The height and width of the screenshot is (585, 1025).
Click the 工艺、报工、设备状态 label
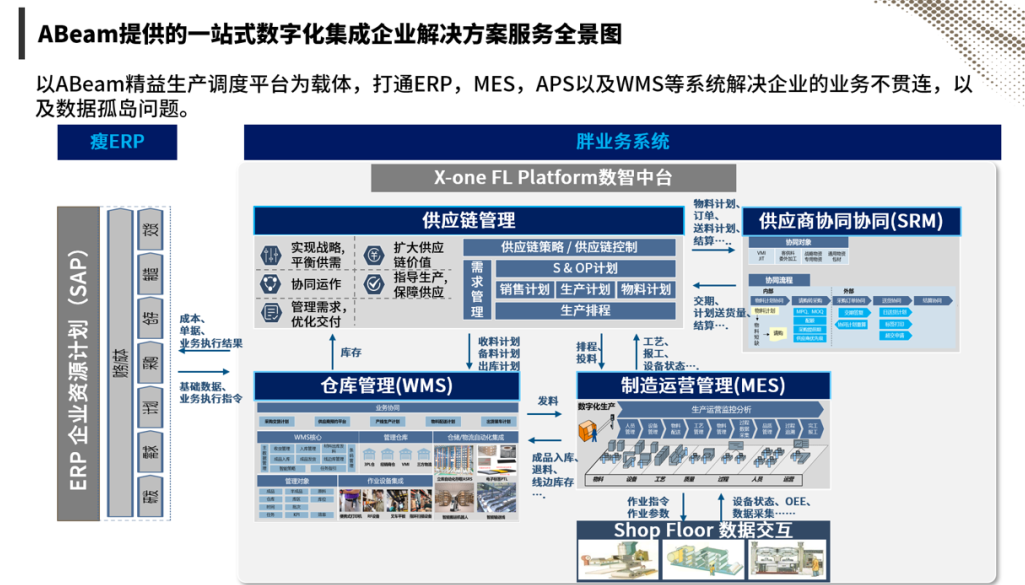tap(671, 354)
